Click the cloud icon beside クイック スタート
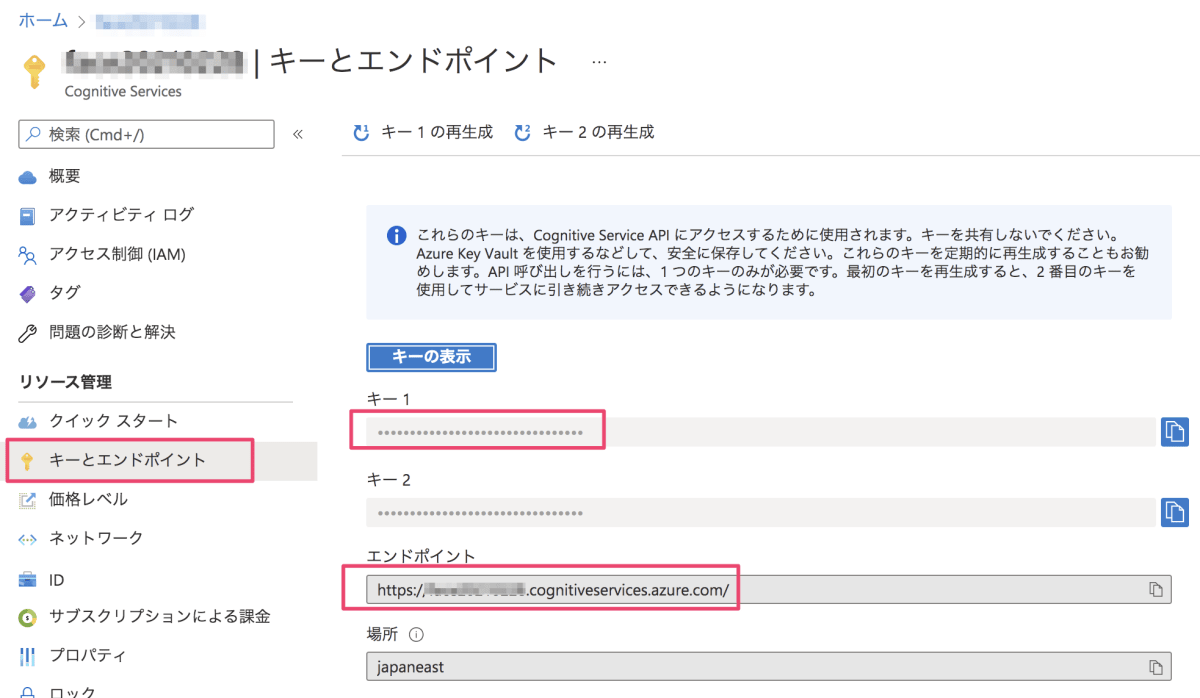Image resolution: width=1200 pixels, height=698 pixels. (28, 422)
